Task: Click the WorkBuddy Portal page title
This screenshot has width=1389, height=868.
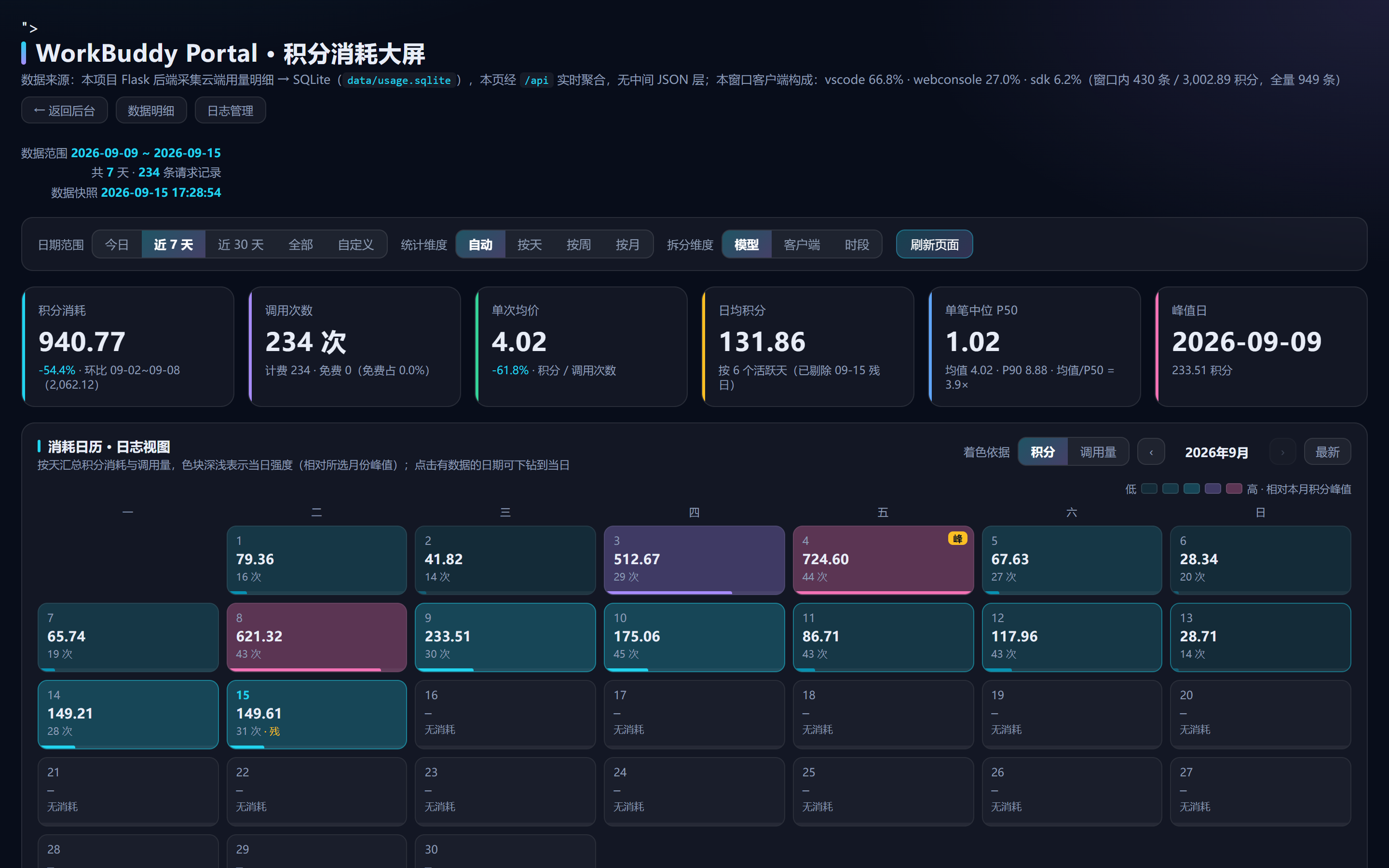Action: coord(230,54)
